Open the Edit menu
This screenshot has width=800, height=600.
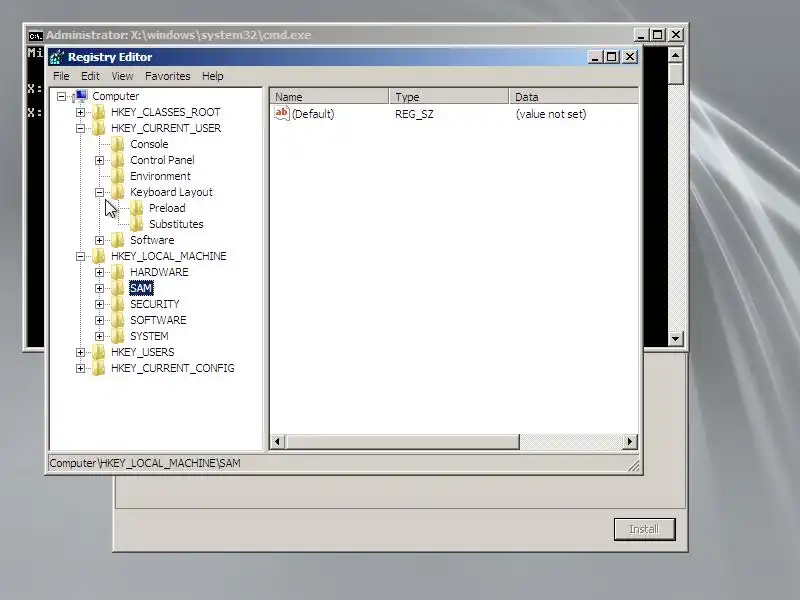point(90,76)
